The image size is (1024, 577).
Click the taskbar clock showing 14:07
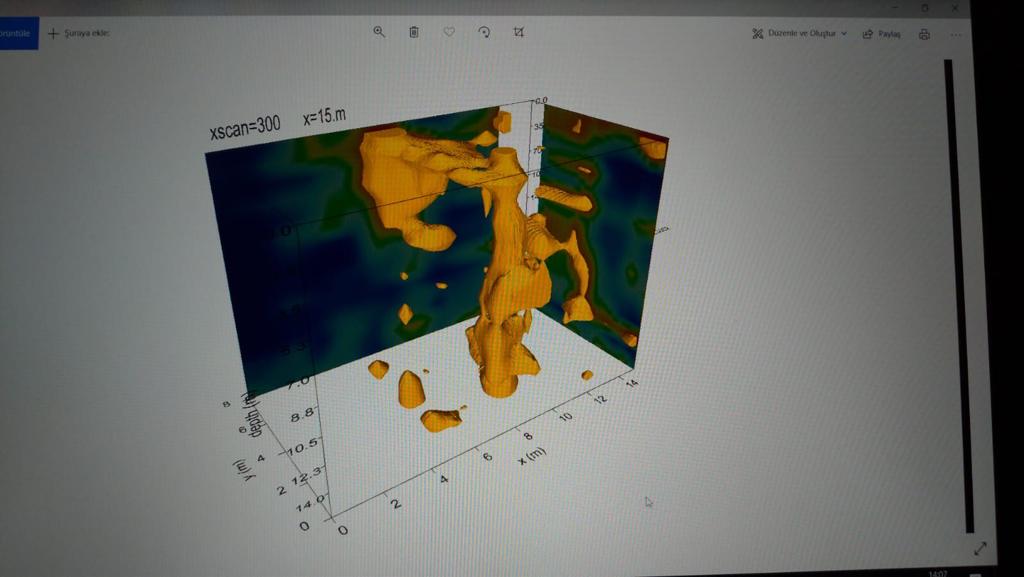click(x=937, y=573)
